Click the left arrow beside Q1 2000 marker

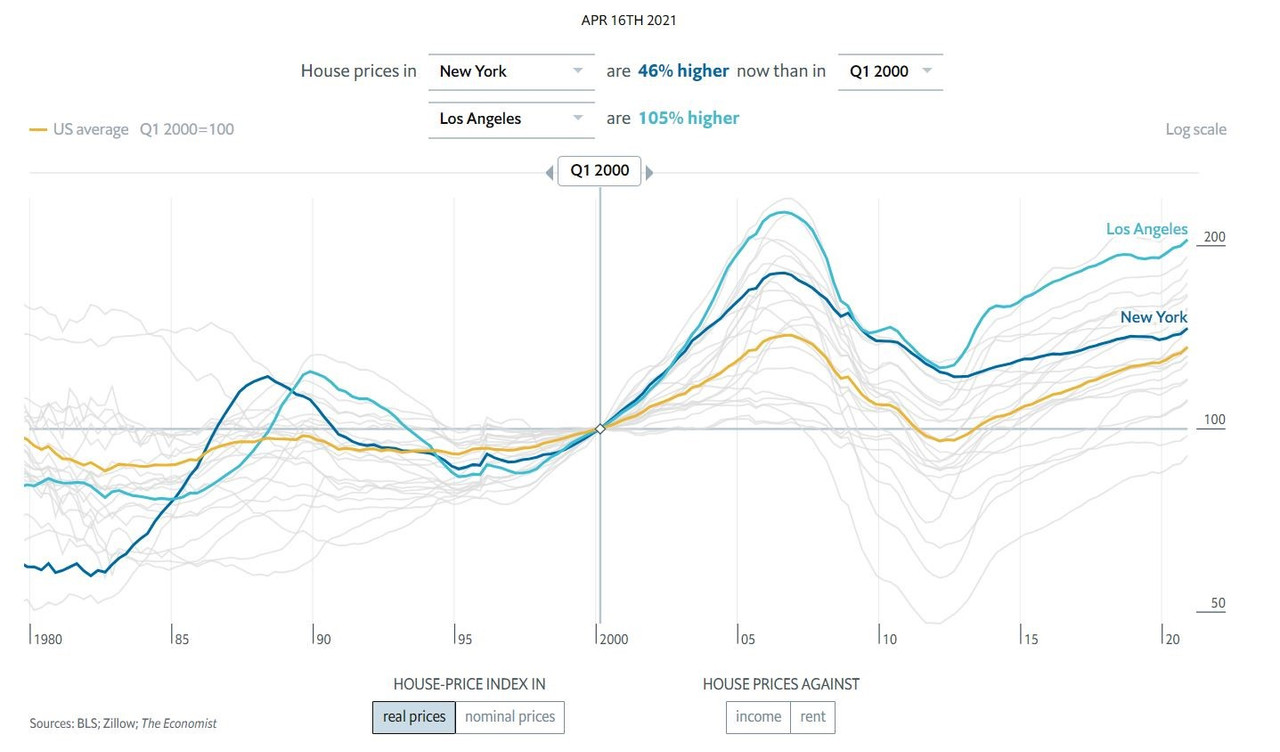click(549, 173)
